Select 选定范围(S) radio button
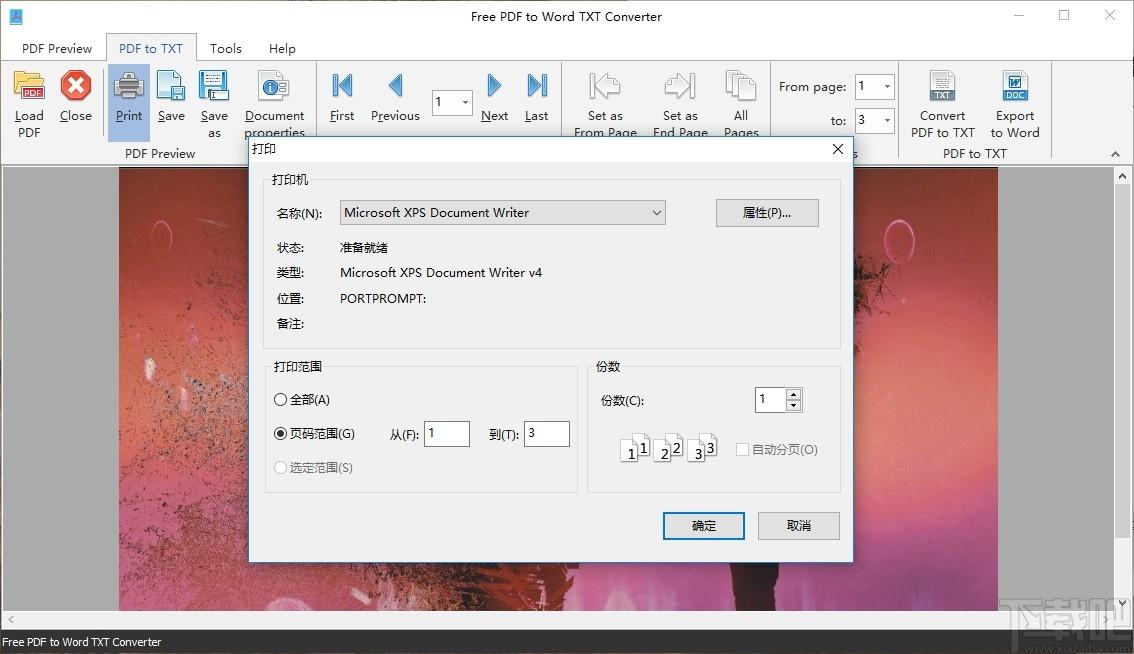1134x654 pixels. pos(281,467)
